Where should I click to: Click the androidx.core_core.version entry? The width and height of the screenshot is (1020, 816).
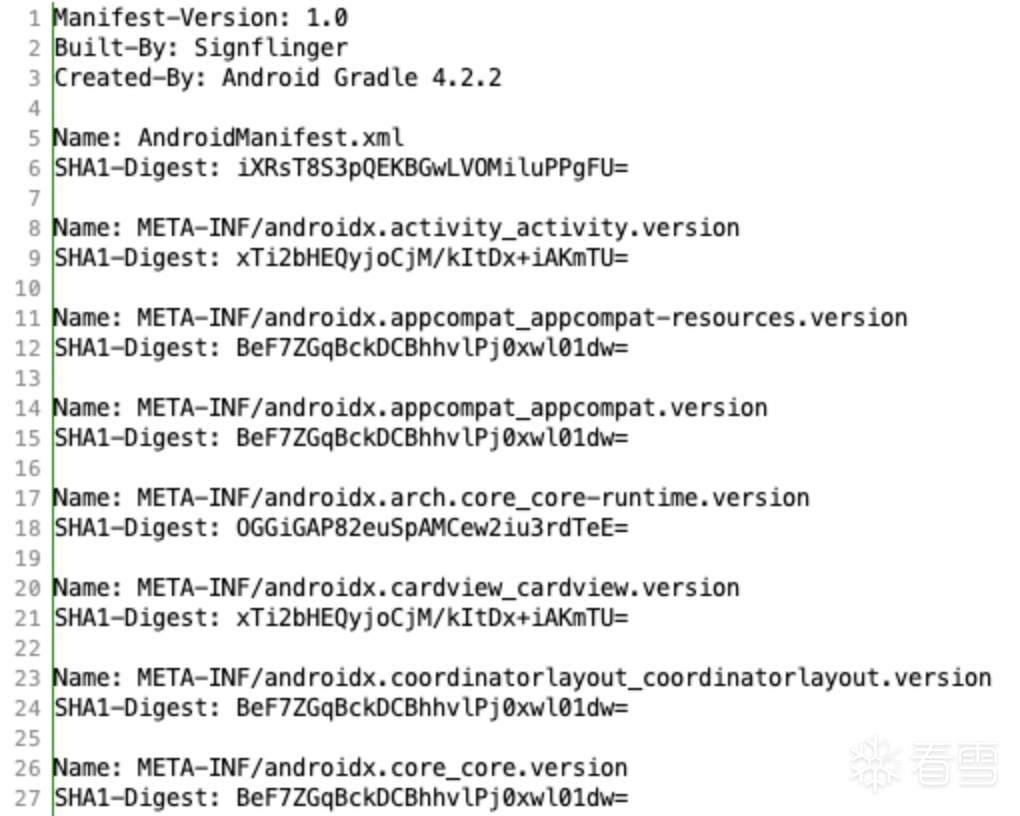coord(382,768)
